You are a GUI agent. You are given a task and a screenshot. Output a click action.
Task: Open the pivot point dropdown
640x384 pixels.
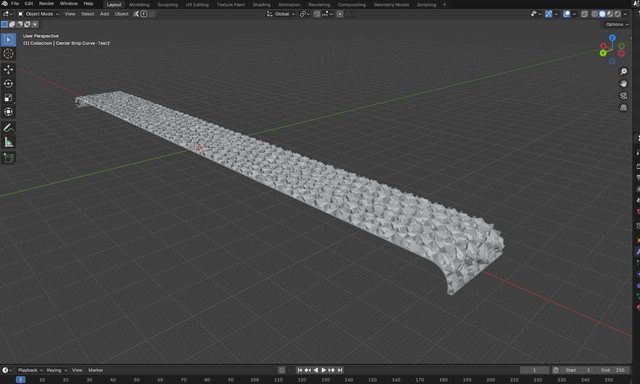pyautogui.click(x=304, y=14)
